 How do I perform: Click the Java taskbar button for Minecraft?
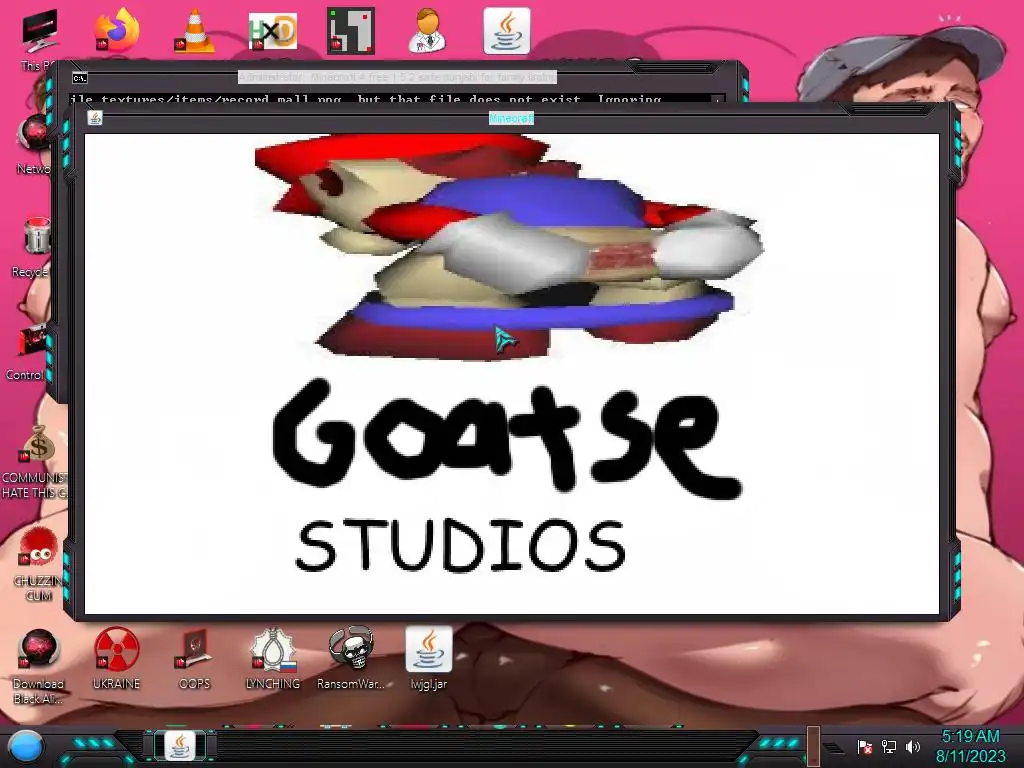(x=180, y=745)
